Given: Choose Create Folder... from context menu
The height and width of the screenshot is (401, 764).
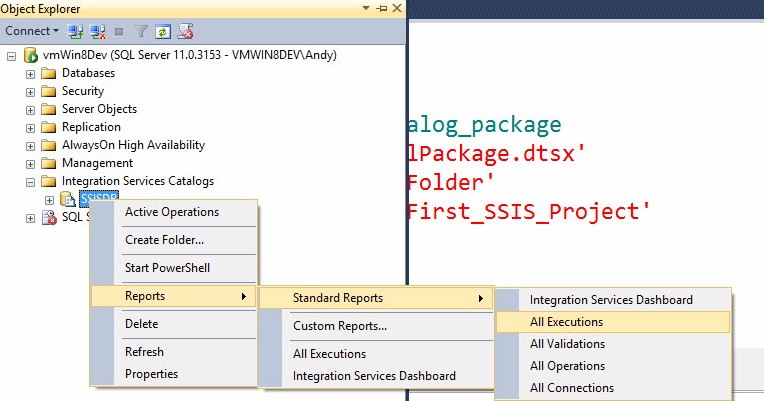Looking at the screenshot, I should (x=173, y=240).
